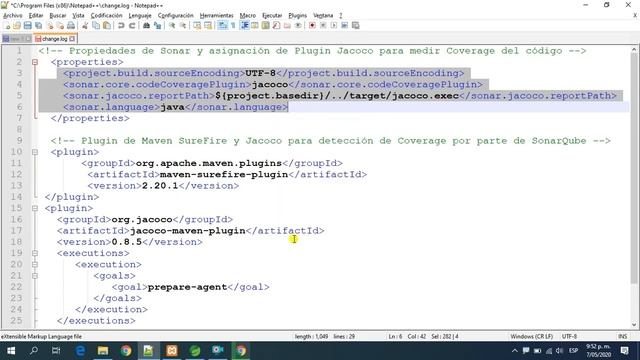This screenshot has width=640, height=360.
Task: Show hidden system tray icons chevron
Action: [x=515, y=351]
